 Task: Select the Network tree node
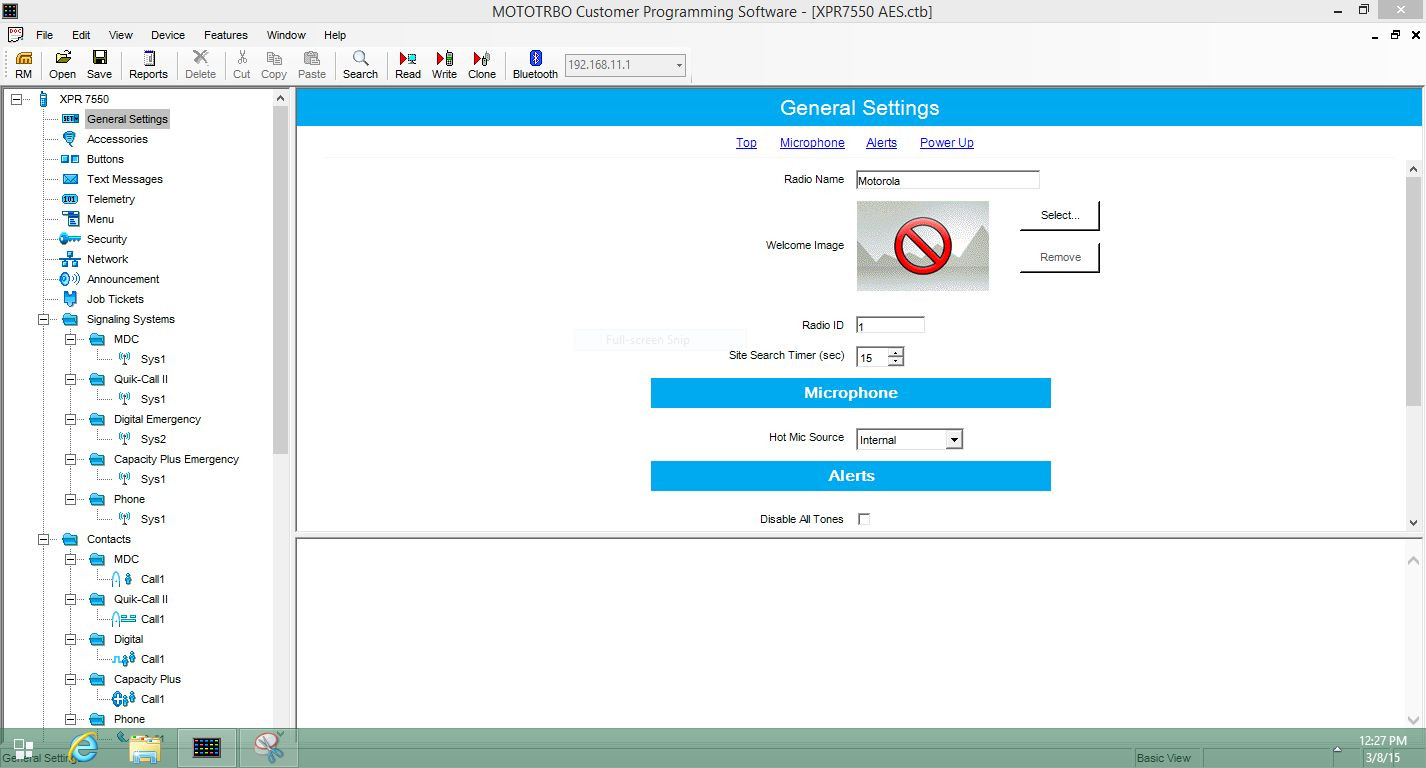tap(107, 259)
